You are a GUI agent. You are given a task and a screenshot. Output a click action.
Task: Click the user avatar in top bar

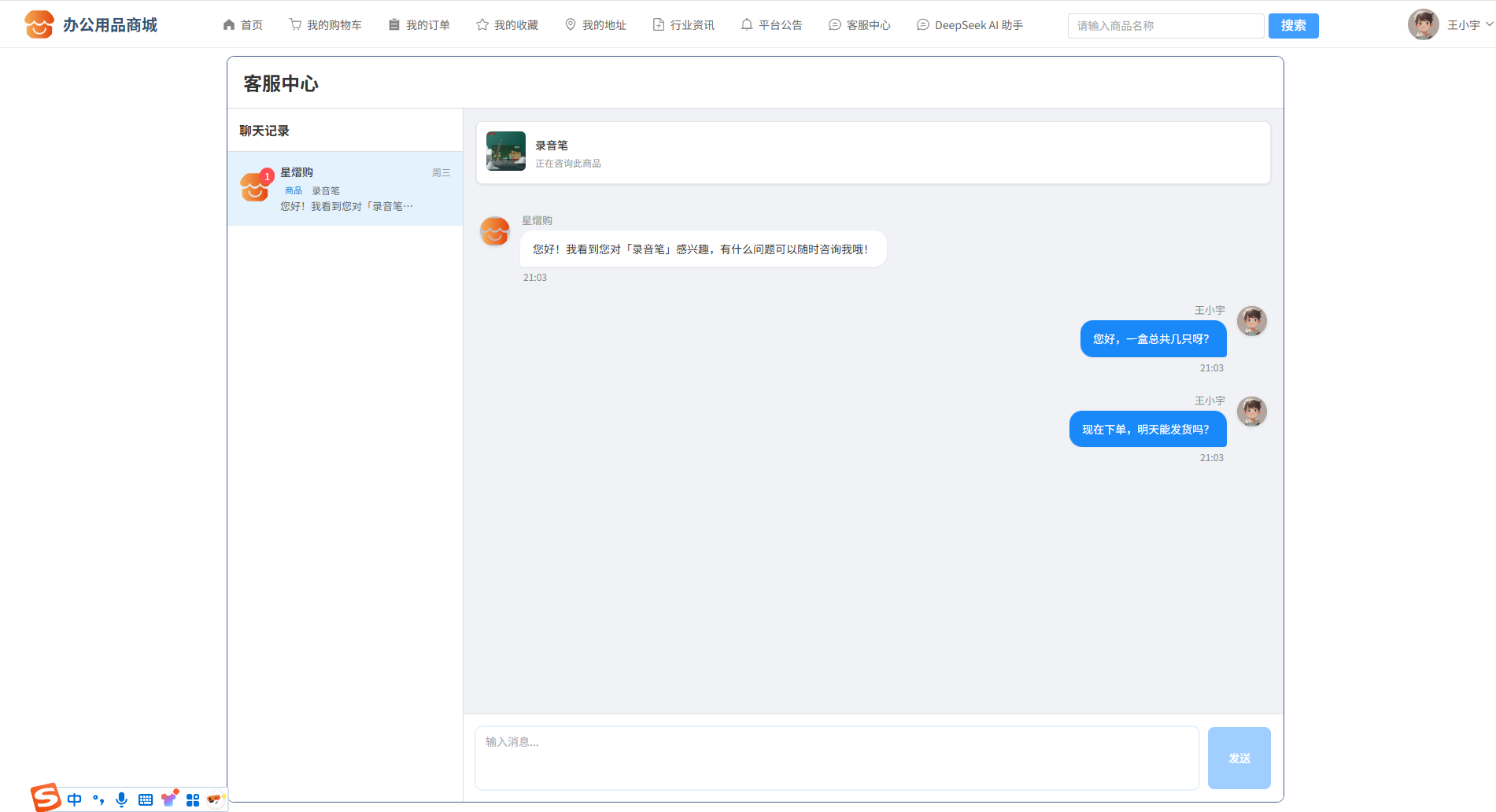click(1423, 24)
